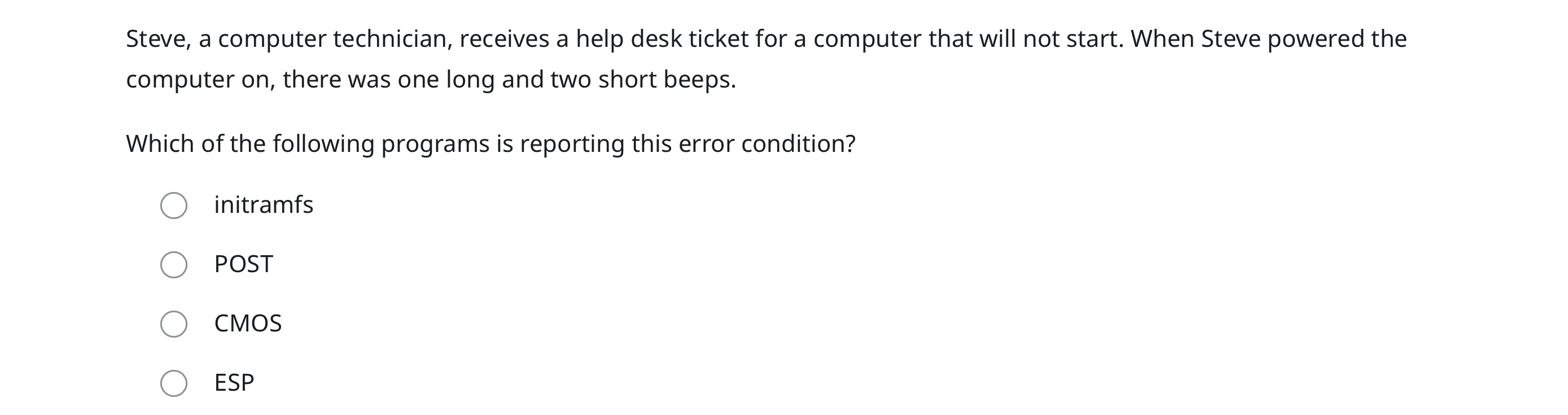Click the CMOS answer label text
This screenshot has width=1568, height=415.
(x=249, y=324)
